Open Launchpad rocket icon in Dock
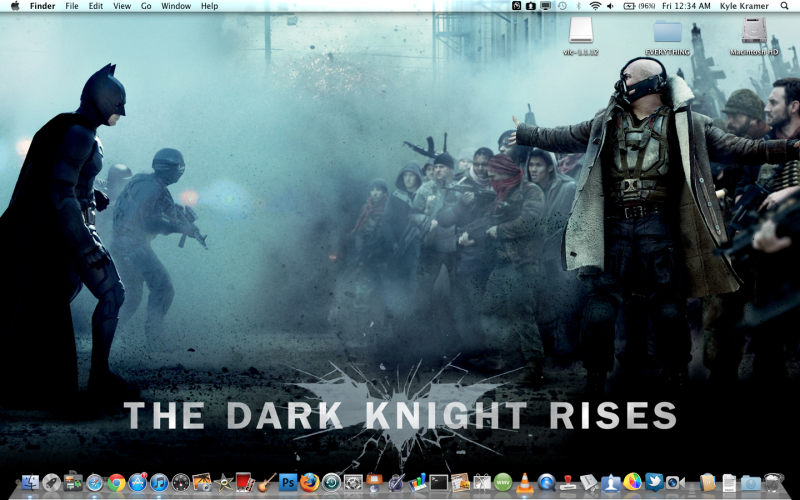The width and height of the screenshot is (800, 500). tap(52, 483)
